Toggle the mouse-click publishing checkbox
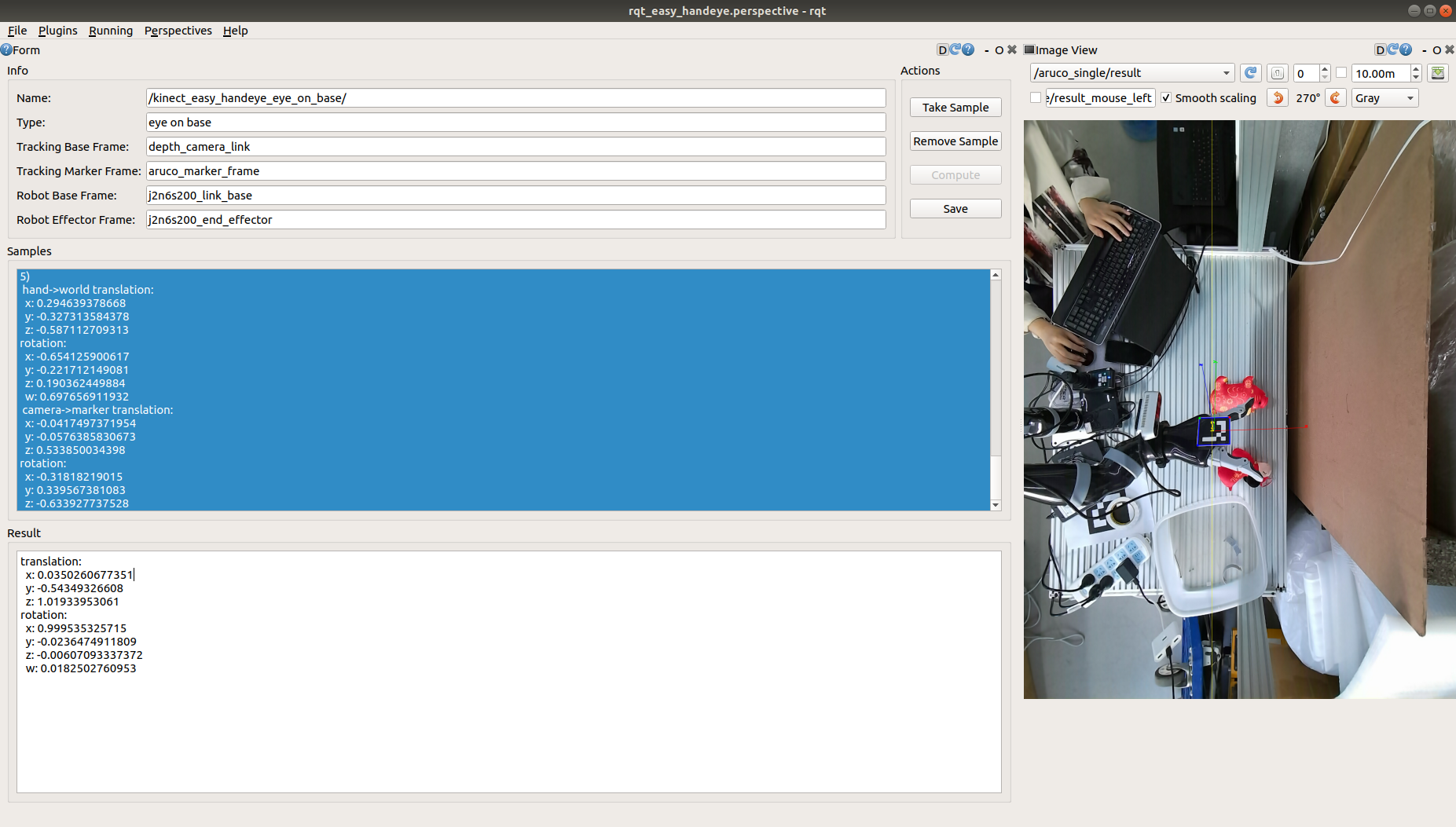Screen dimensions: 1456x827 [1036, 97]
